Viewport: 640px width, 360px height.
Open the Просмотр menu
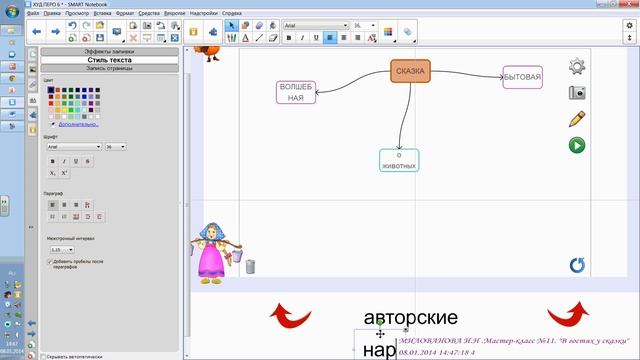pyautogui.click(x=77, y=13)
